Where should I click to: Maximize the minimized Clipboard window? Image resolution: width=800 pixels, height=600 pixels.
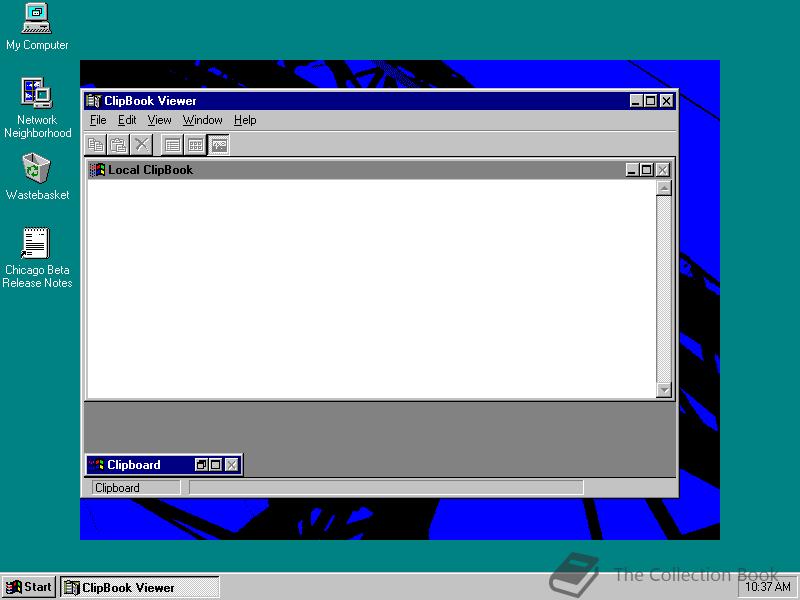click(x=216, y=465)
